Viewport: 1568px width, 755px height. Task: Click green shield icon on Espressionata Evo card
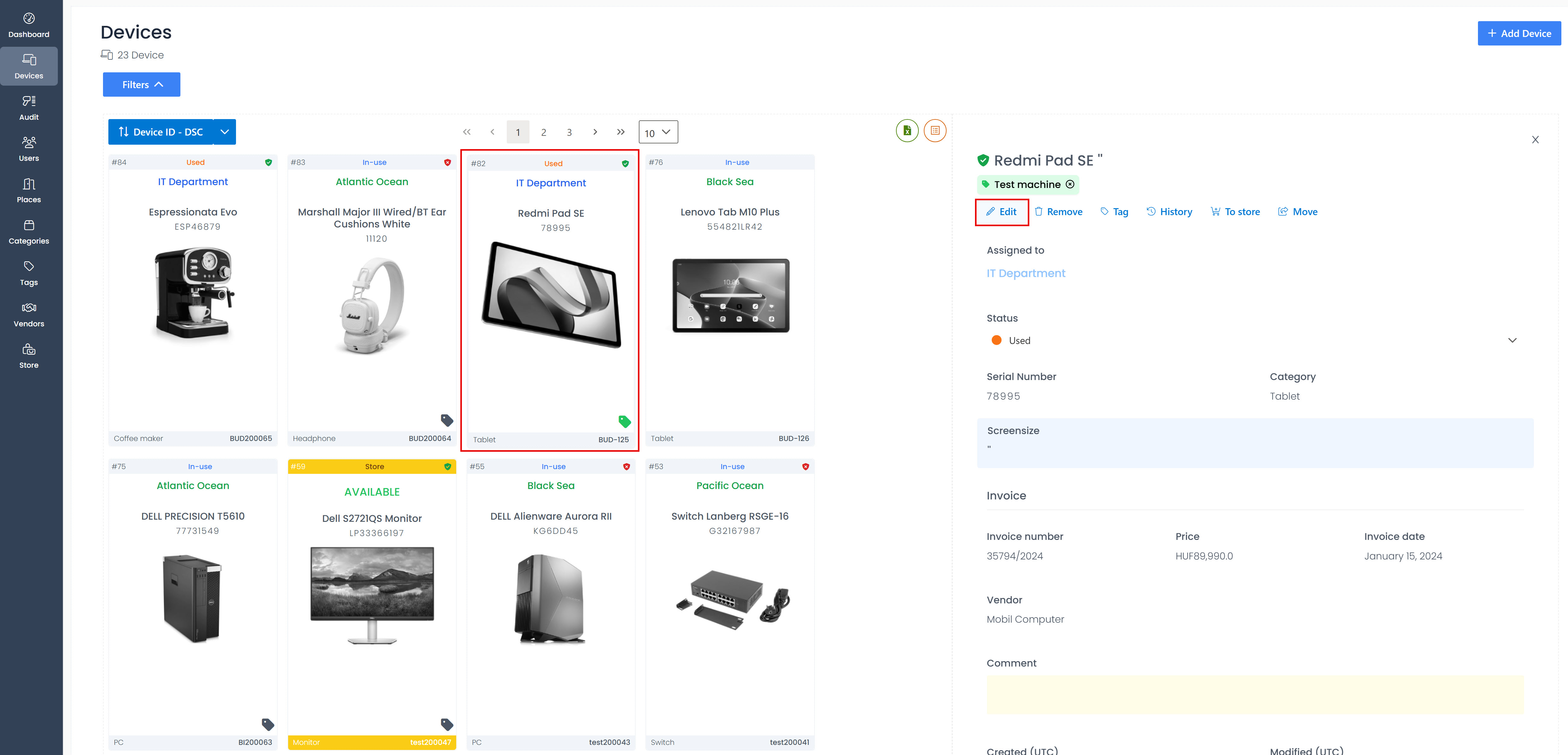point(269,162)
